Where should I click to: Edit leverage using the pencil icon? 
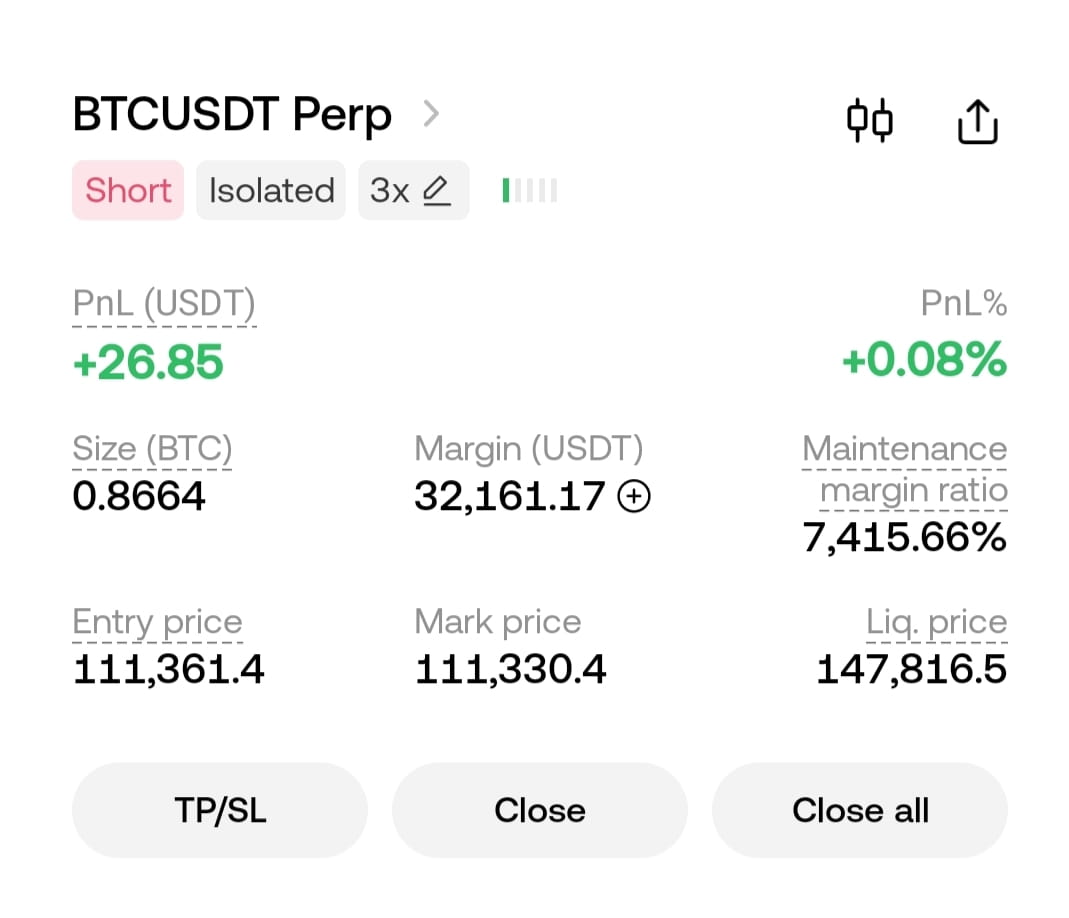pyautogui.click(x=437, y=190)
